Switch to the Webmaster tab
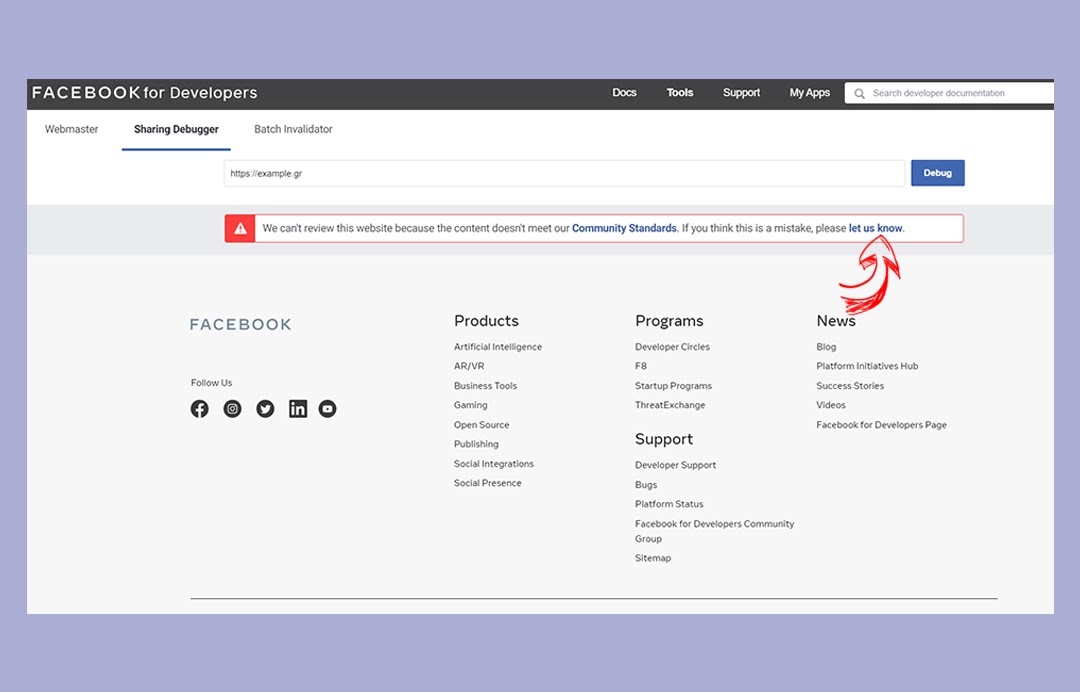Screen dimensions: 1080x692 pos(72,129)
